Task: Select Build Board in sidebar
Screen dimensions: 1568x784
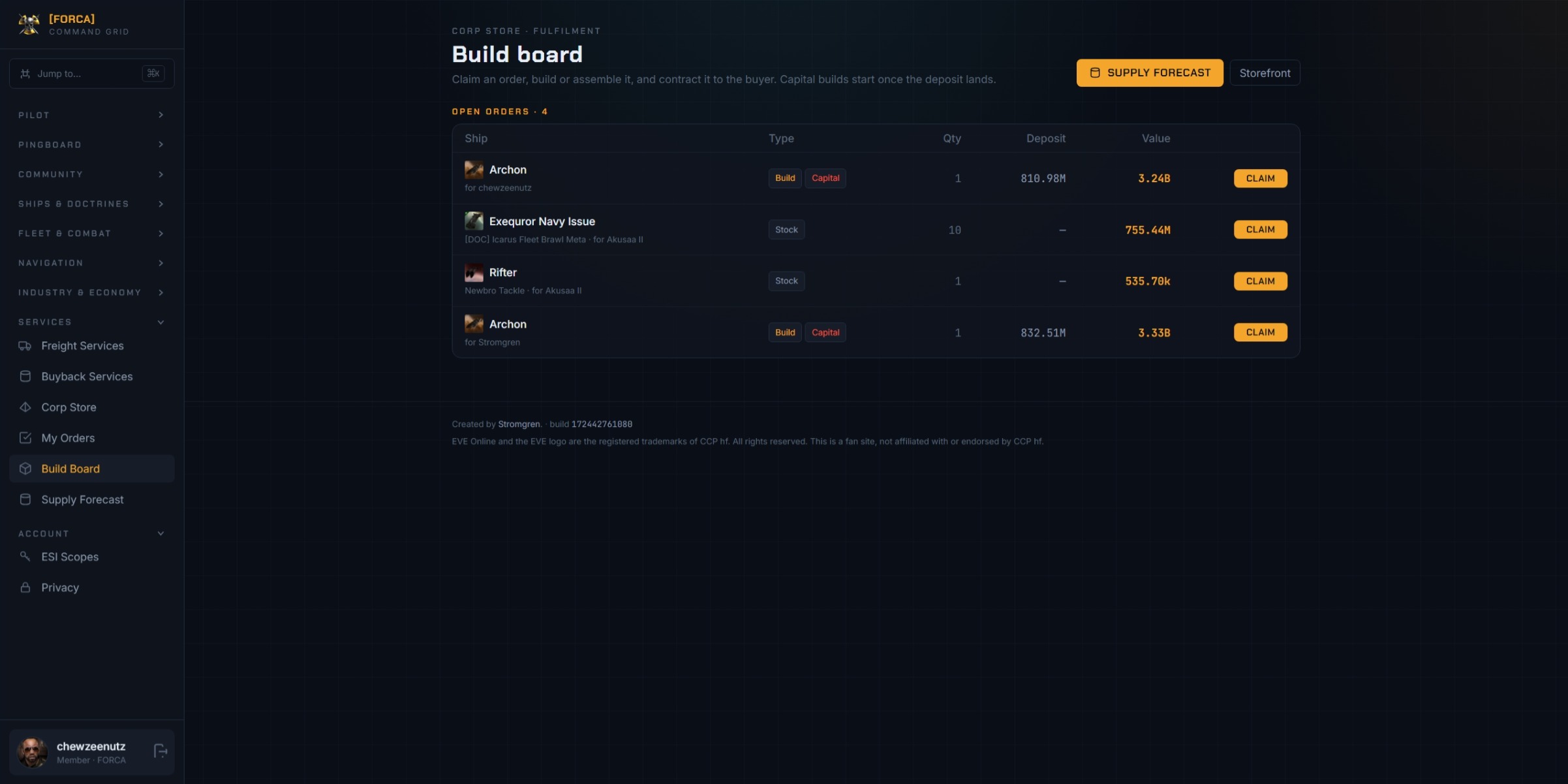Action: [x=91, y=469]
